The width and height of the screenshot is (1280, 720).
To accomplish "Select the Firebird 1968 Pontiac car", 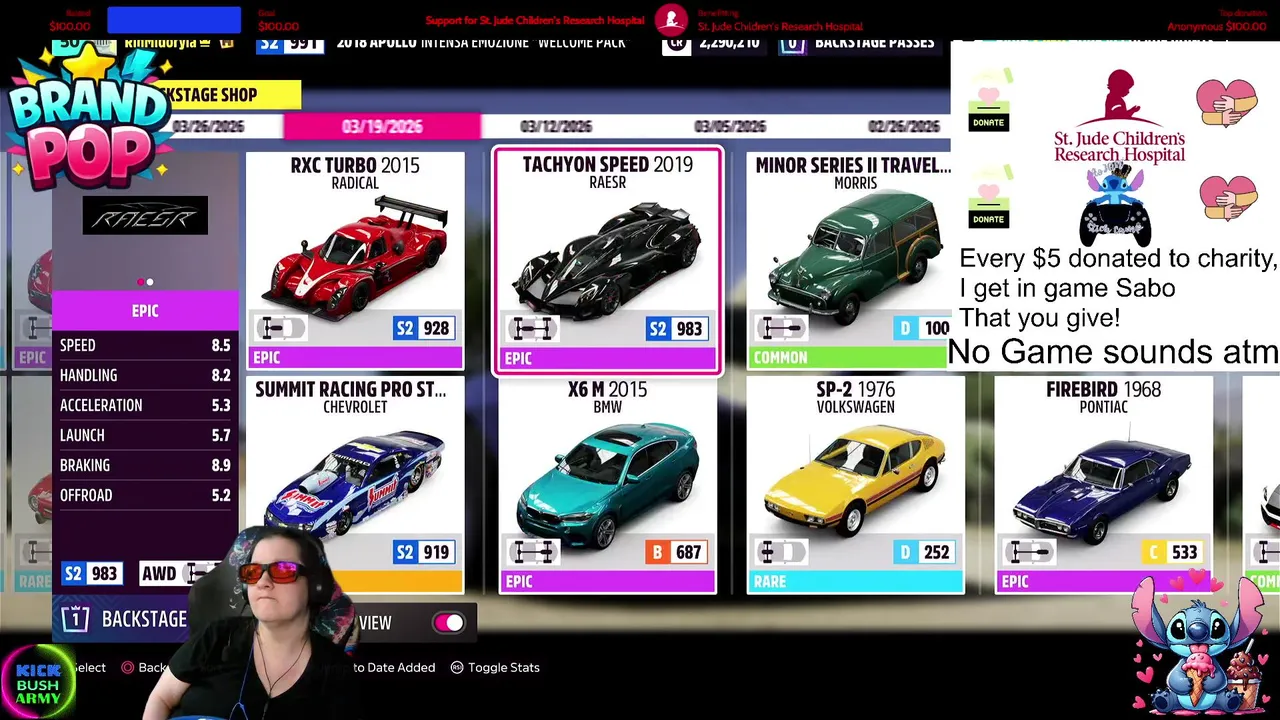I will click(x=1103, y=485).
